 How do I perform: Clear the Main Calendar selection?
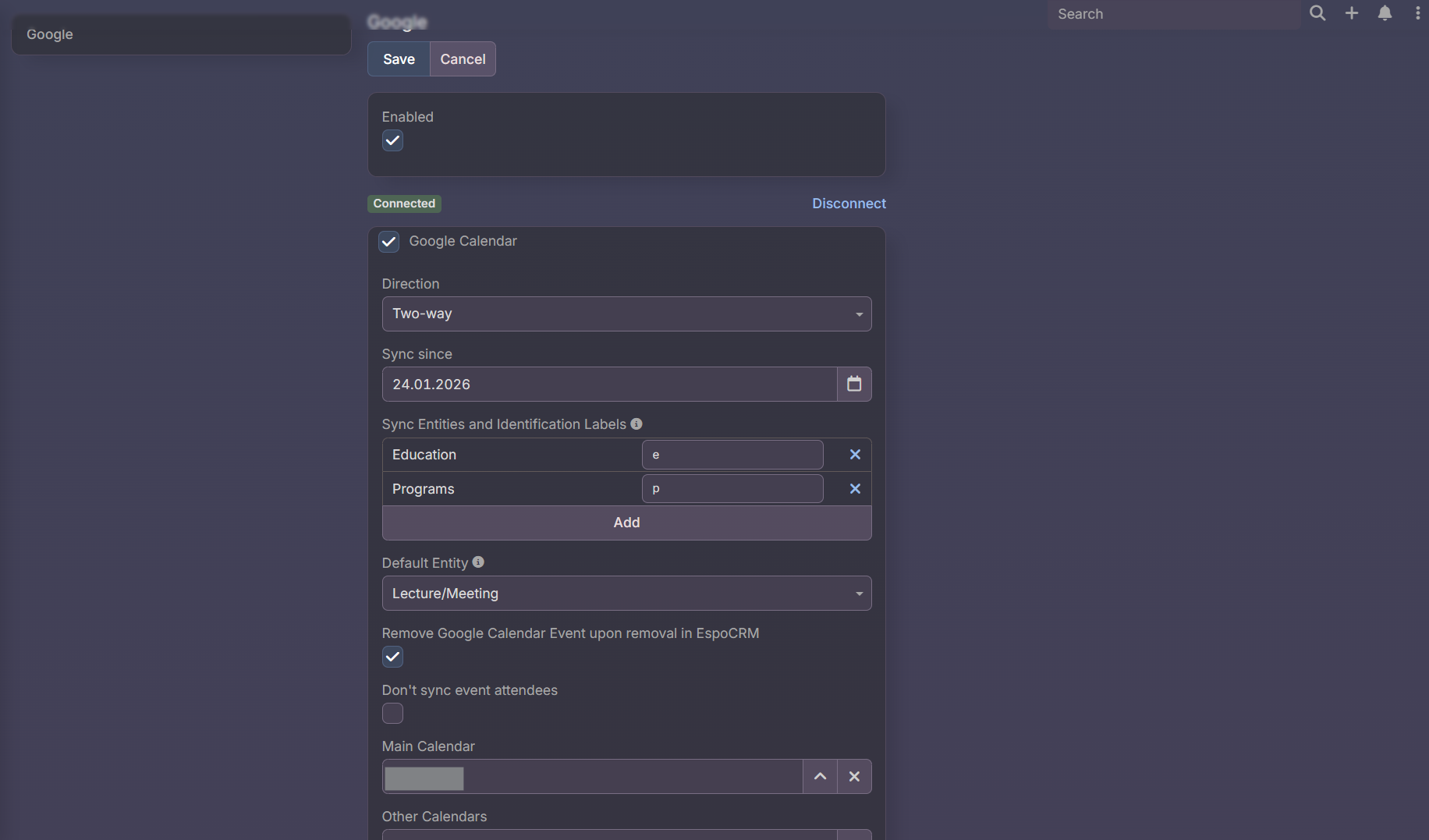tap(854, 776)
